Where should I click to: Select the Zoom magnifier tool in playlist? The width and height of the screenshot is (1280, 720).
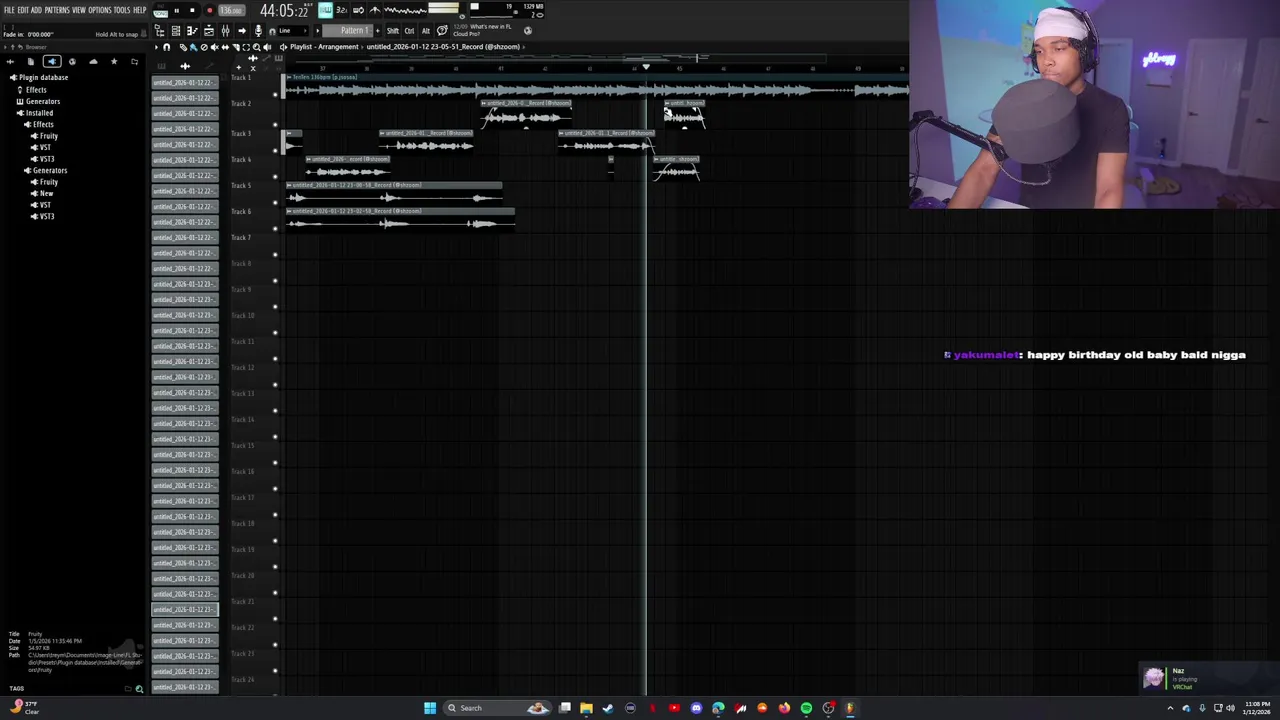click(256, 47)
